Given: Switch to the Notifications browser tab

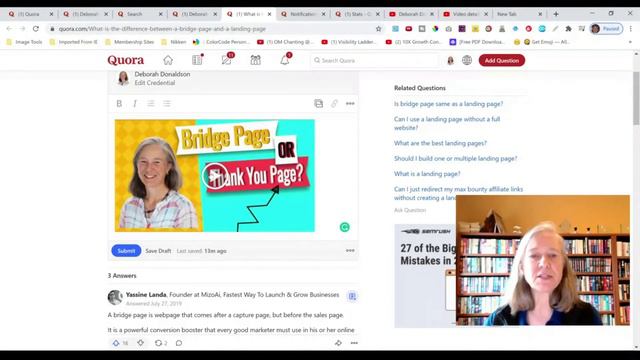Looking at the screenshot, I should click(302, 14).
